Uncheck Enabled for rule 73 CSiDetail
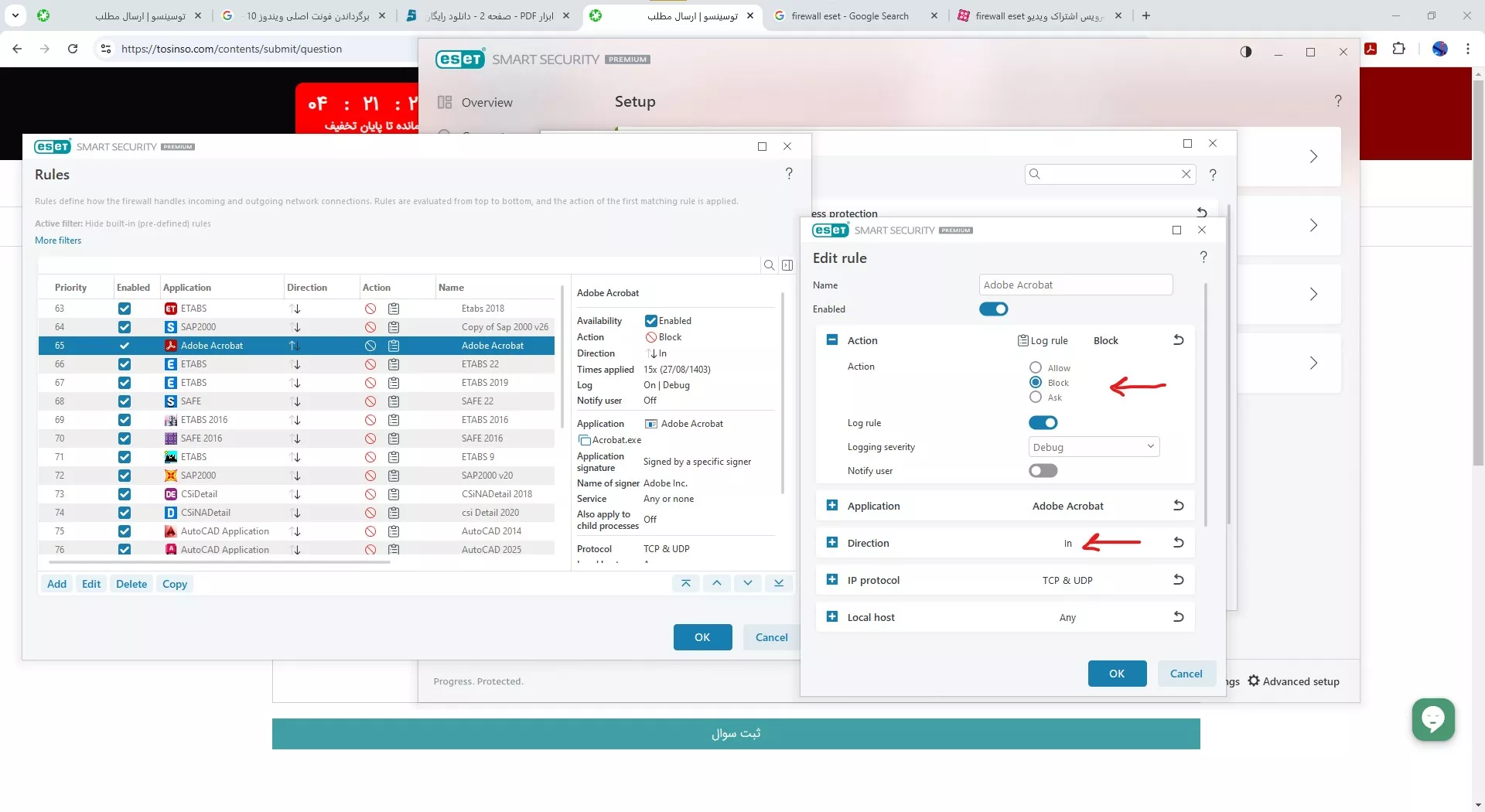Image resolution: width=1485 pixels, height=812 pixels. tap(125, 494)
